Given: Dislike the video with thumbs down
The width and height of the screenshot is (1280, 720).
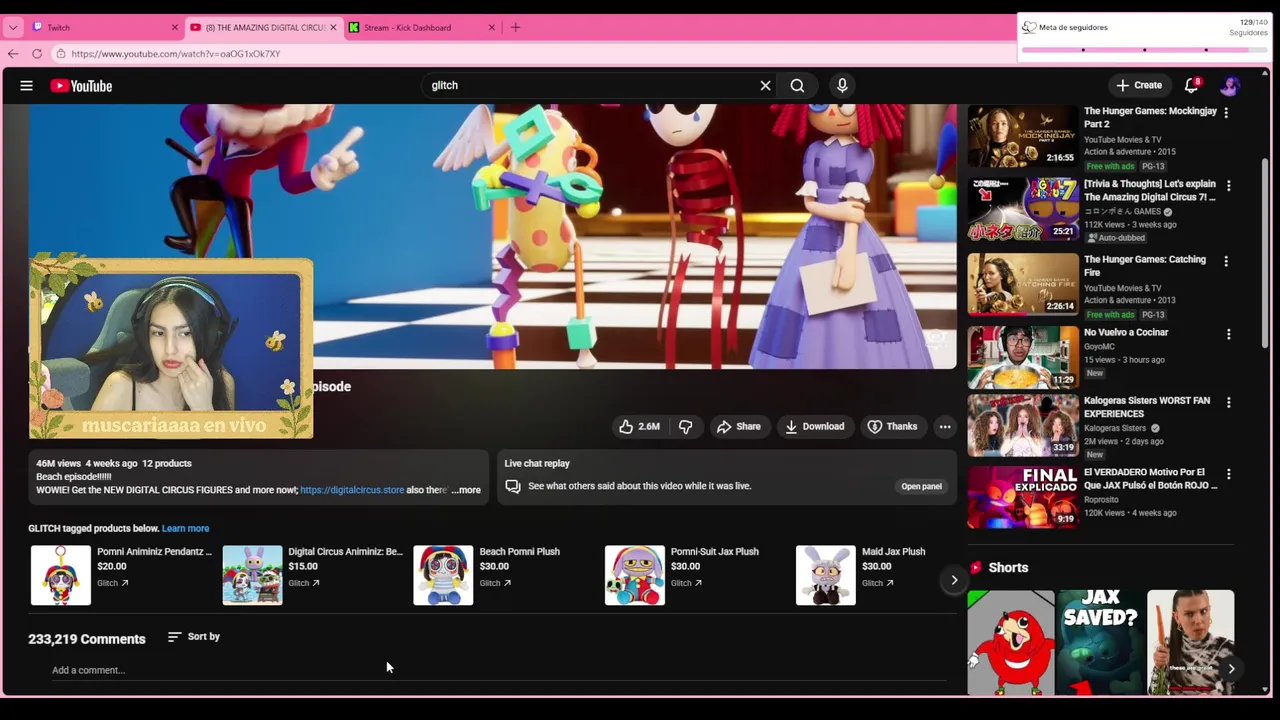Looking at the screenshot, I should tap(685, 427).
